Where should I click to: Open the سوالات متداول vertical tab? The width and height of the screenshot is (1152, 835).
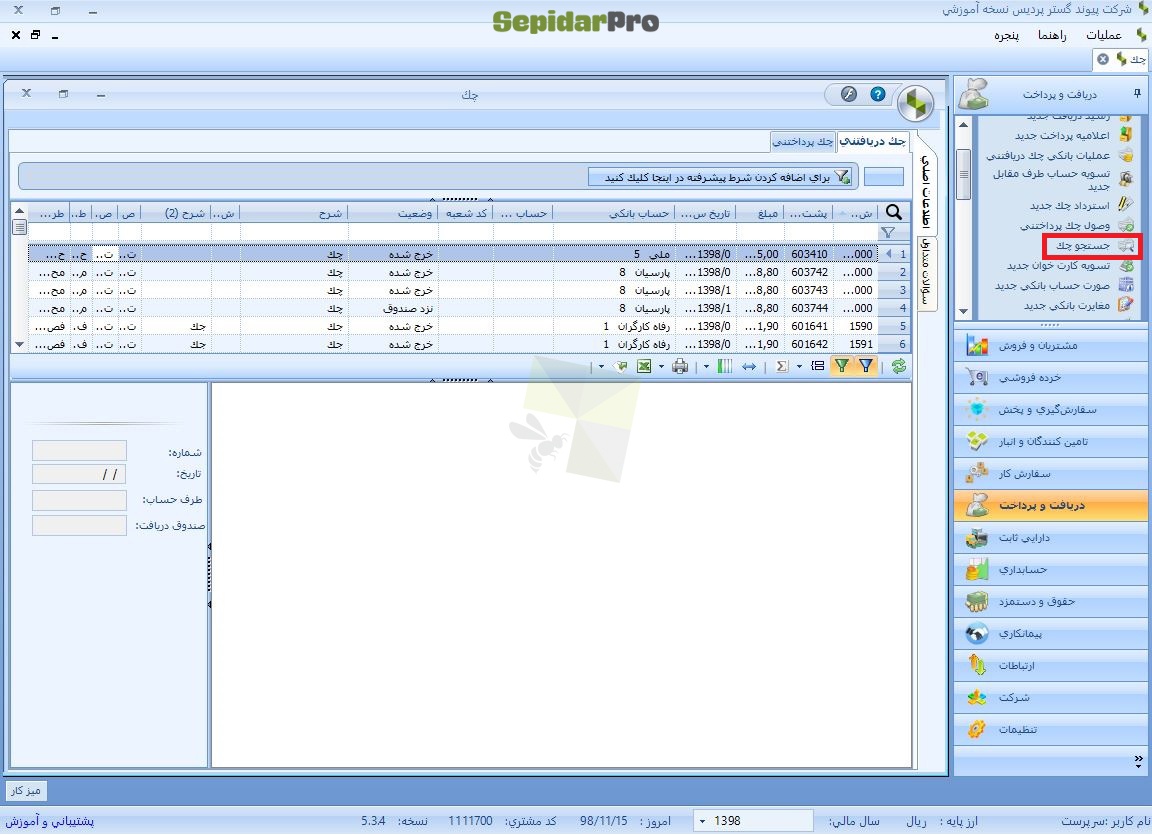[927, 272]
